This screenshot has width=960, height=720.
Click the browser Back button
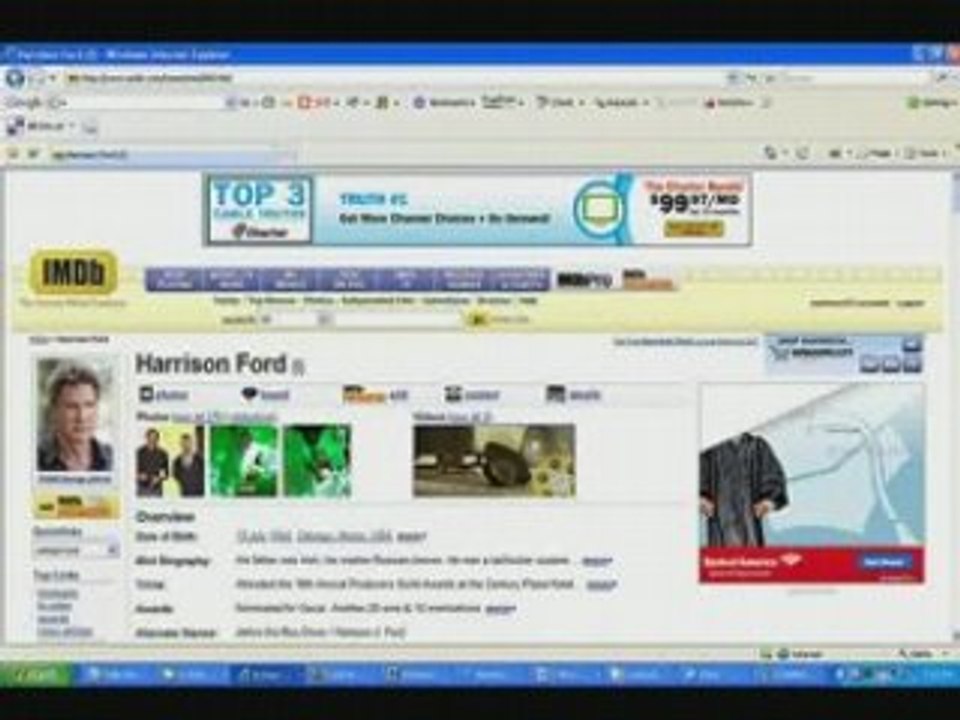coord(15,78)
